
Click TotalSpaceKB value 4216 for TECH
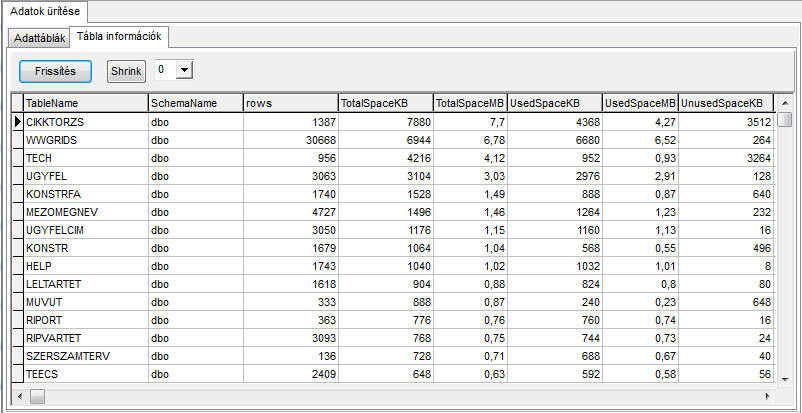pos(386,158)
